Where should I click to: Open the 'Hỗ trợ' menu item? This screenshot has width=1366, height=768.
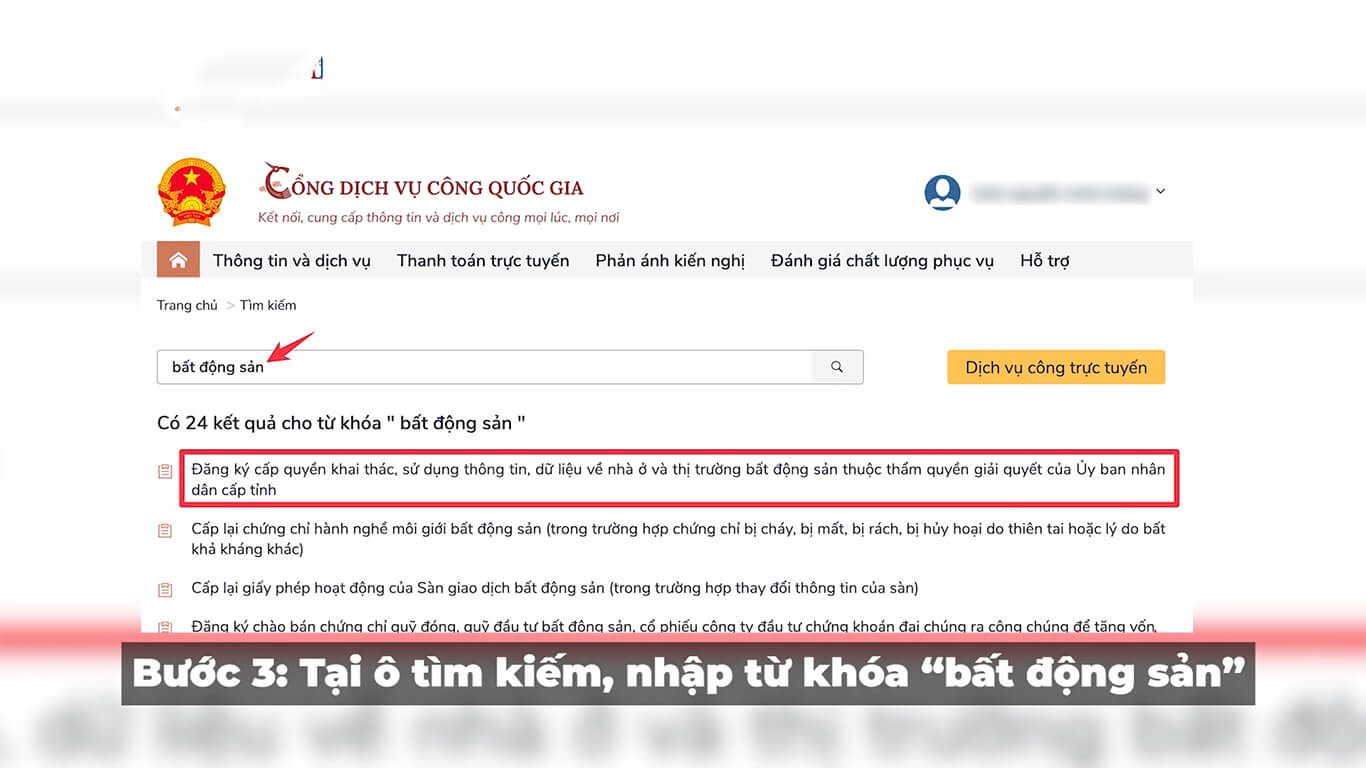point(1044,260)
